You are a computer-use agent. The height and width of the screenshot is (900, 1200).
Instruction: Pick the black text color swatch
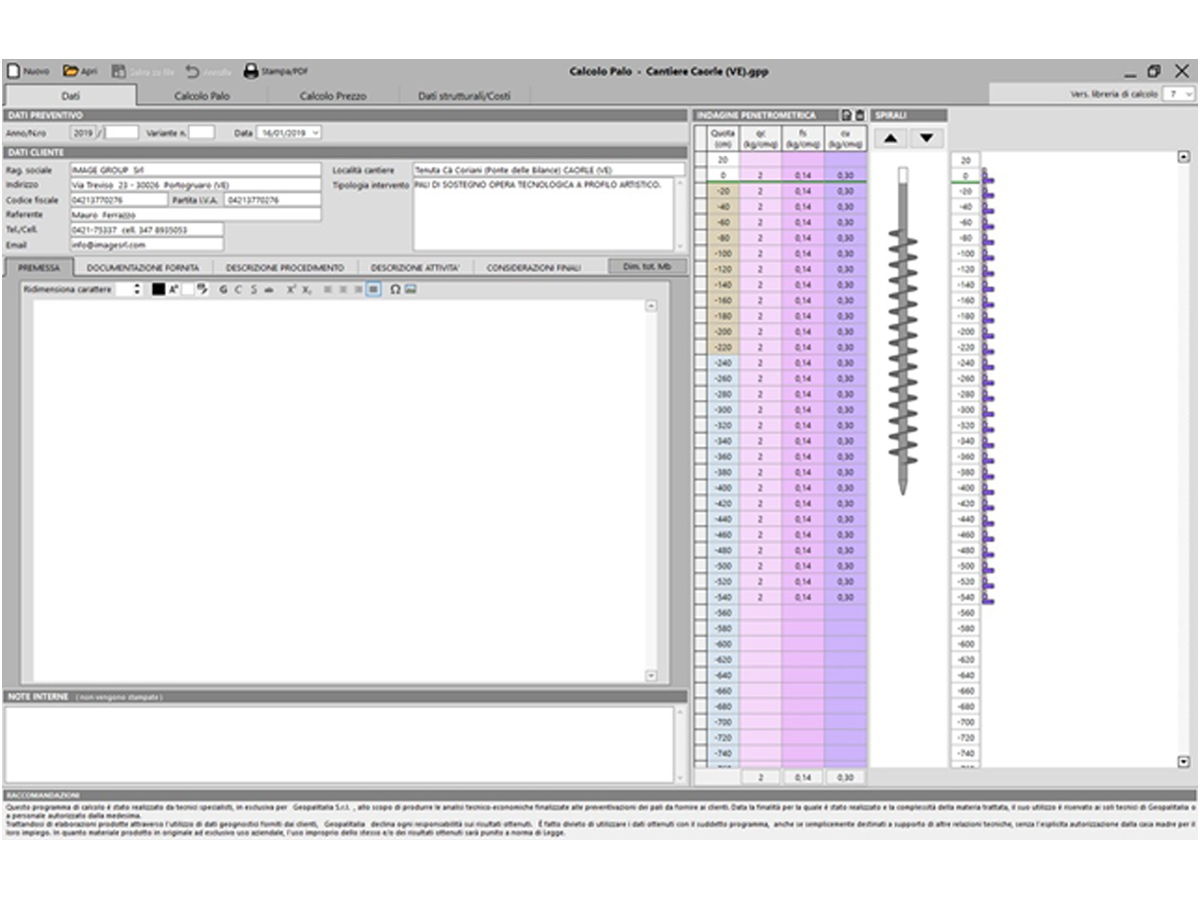click(x=158, y=289)
